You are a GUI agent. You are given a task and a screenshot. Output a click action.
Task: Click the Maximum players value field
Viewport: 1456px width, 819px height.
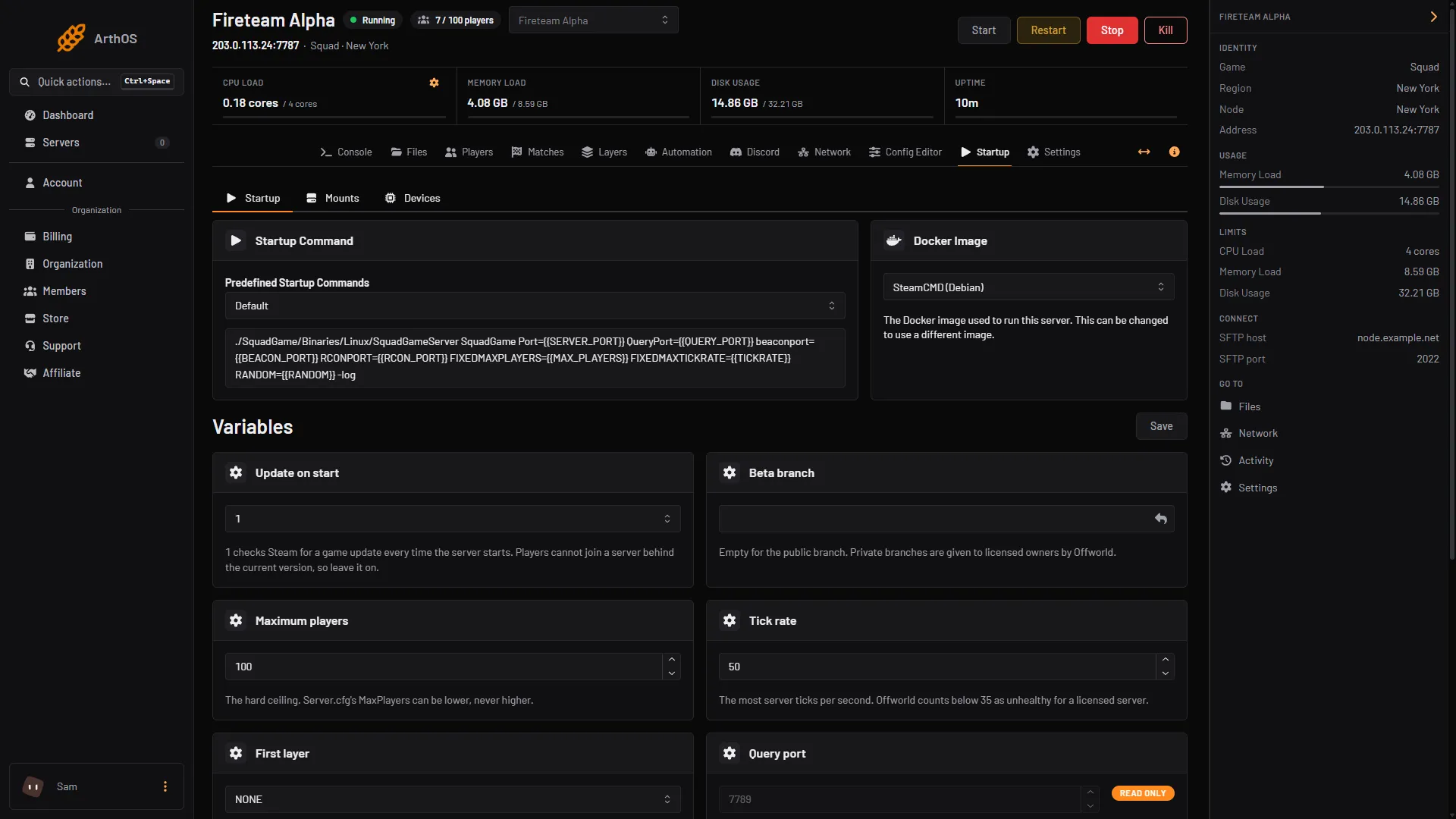(x=444, y=667)
